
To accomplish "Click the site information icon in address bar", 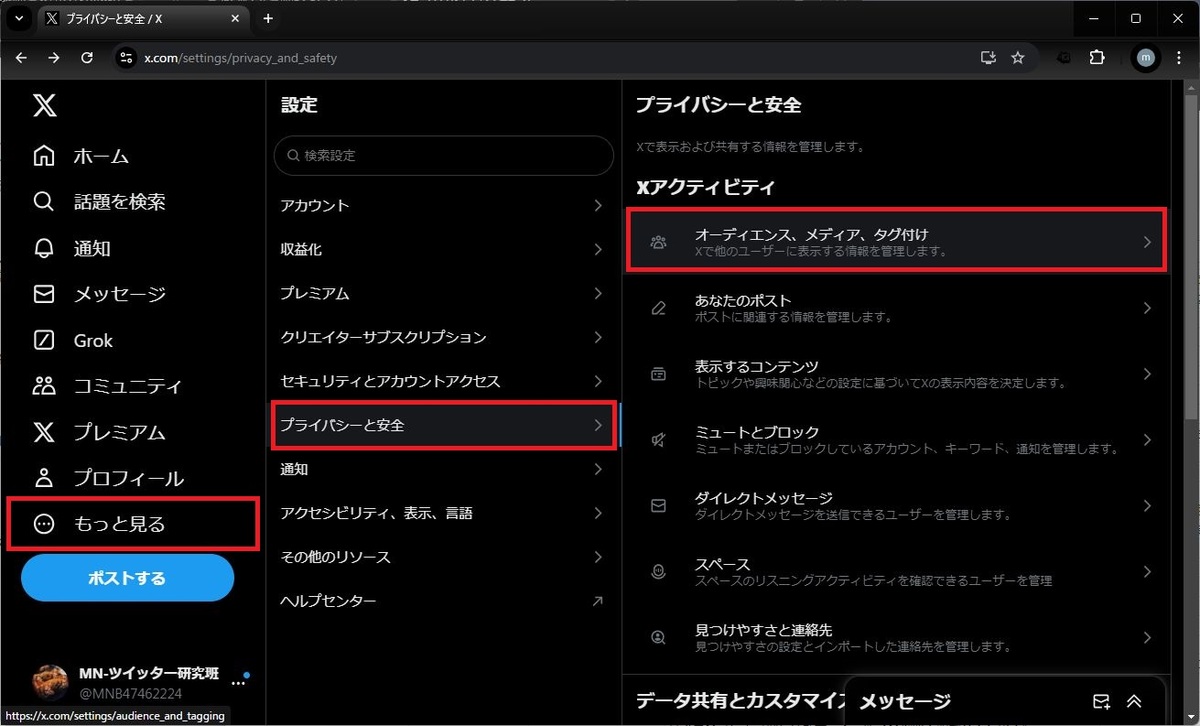I will pos(125,58).
